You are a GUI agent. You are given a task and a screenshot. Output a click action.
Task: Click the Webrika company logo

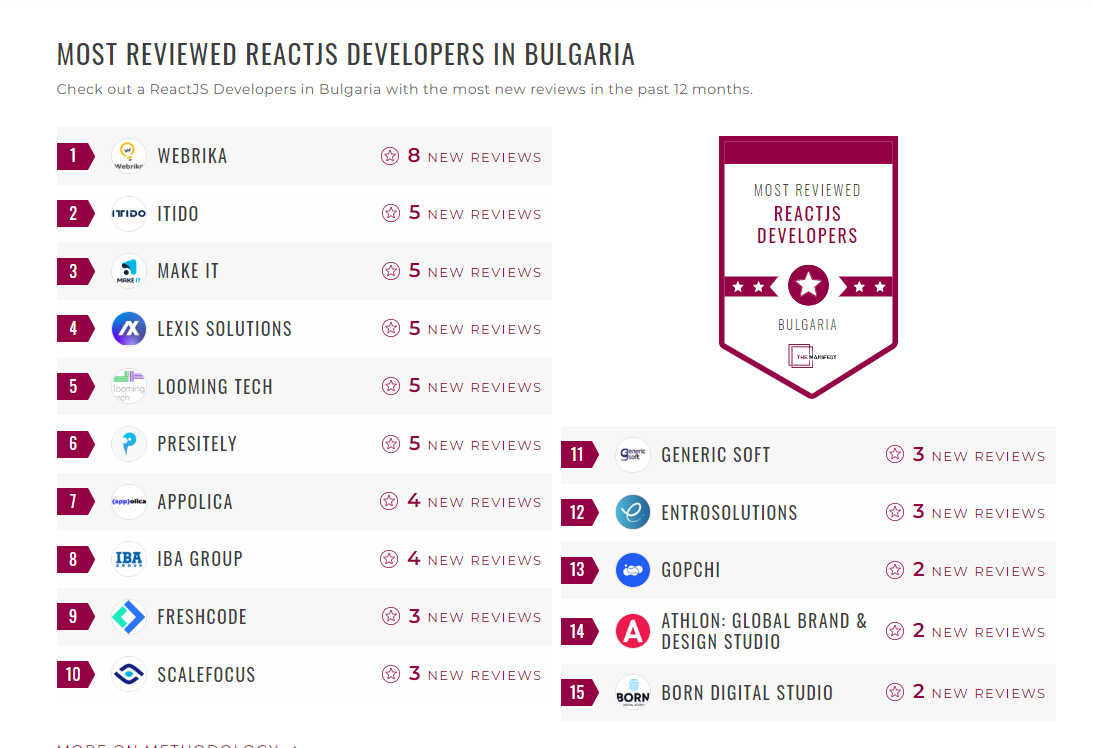[x=128, y=155]
